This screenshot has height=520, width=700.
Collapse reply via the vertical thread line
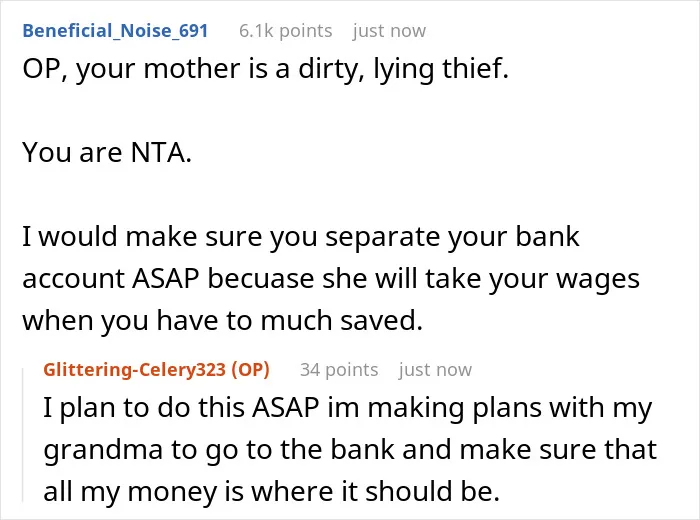[x=23, y=435]
